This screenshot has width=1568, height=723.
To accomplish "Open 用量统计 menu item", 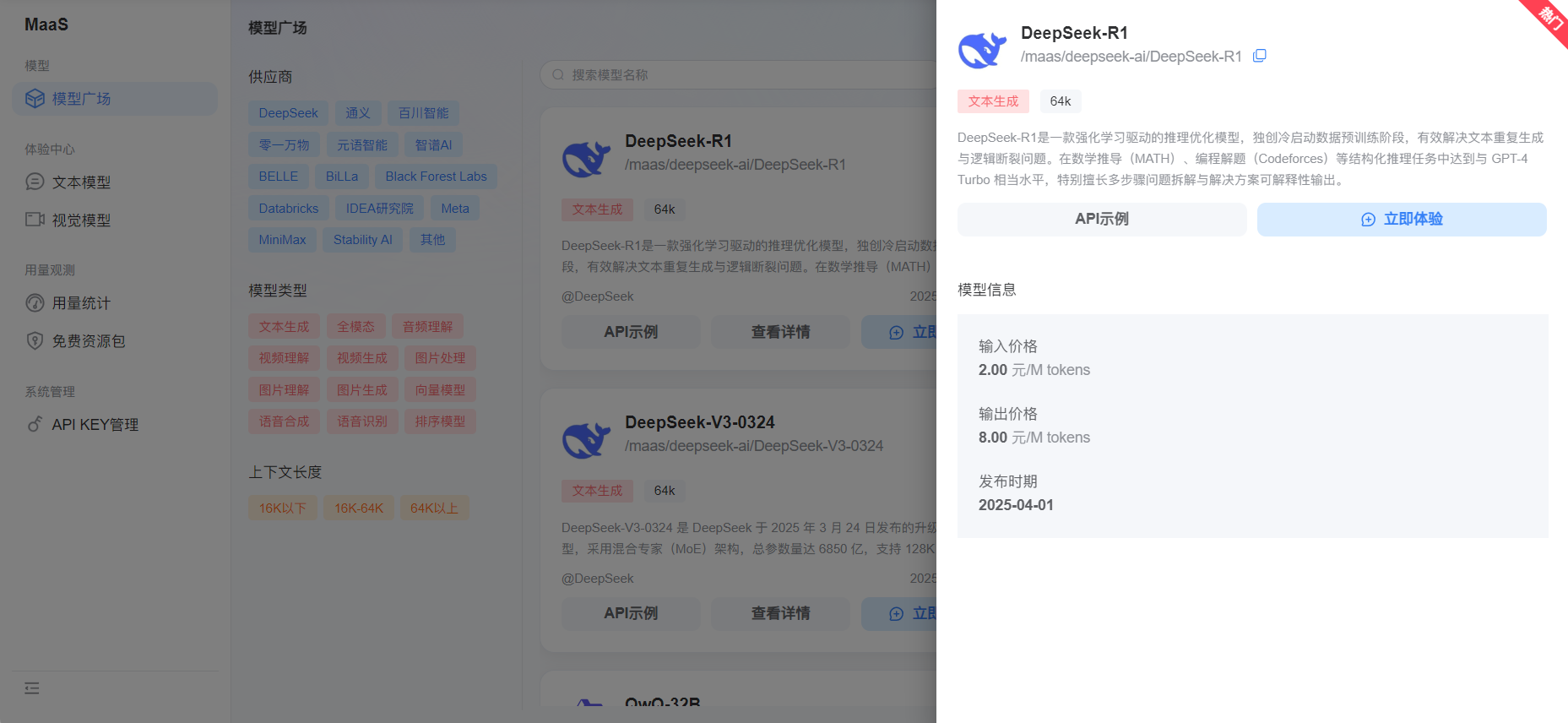I will pyautogui.click(x=115, y=302).
